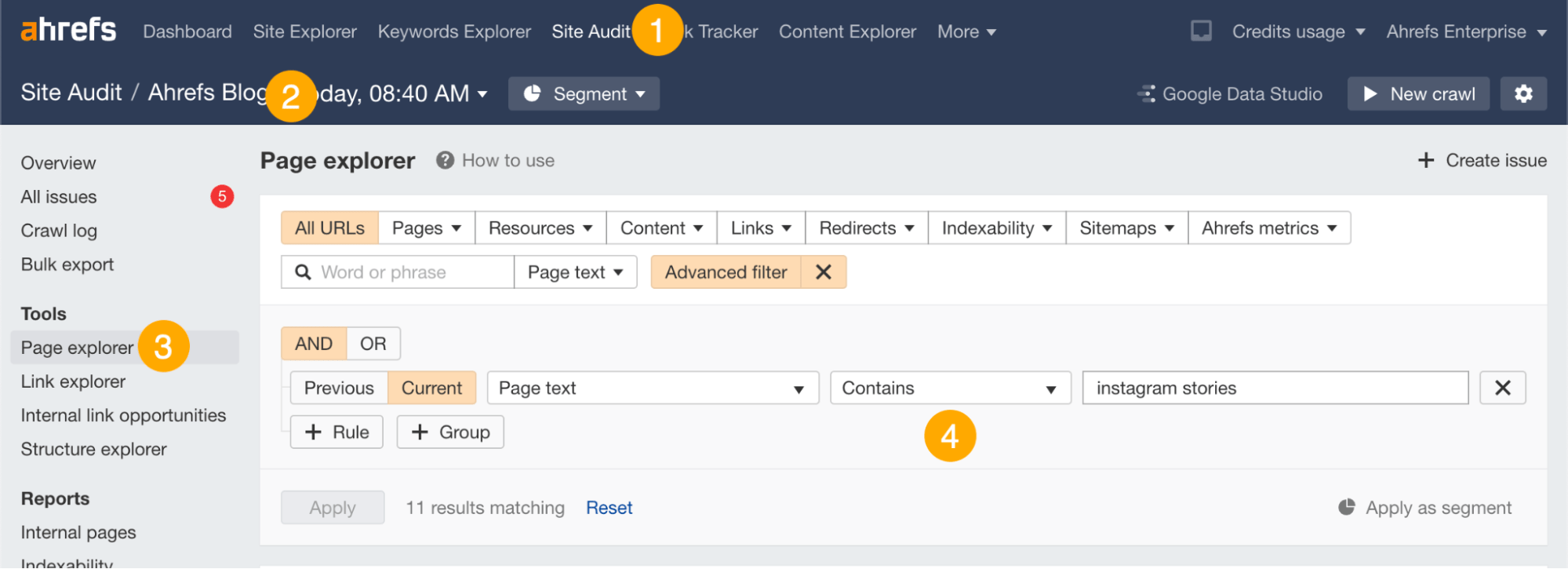Open Bulk export
The width and height of the screenshot is (1568, 569).
coord(67,264)
